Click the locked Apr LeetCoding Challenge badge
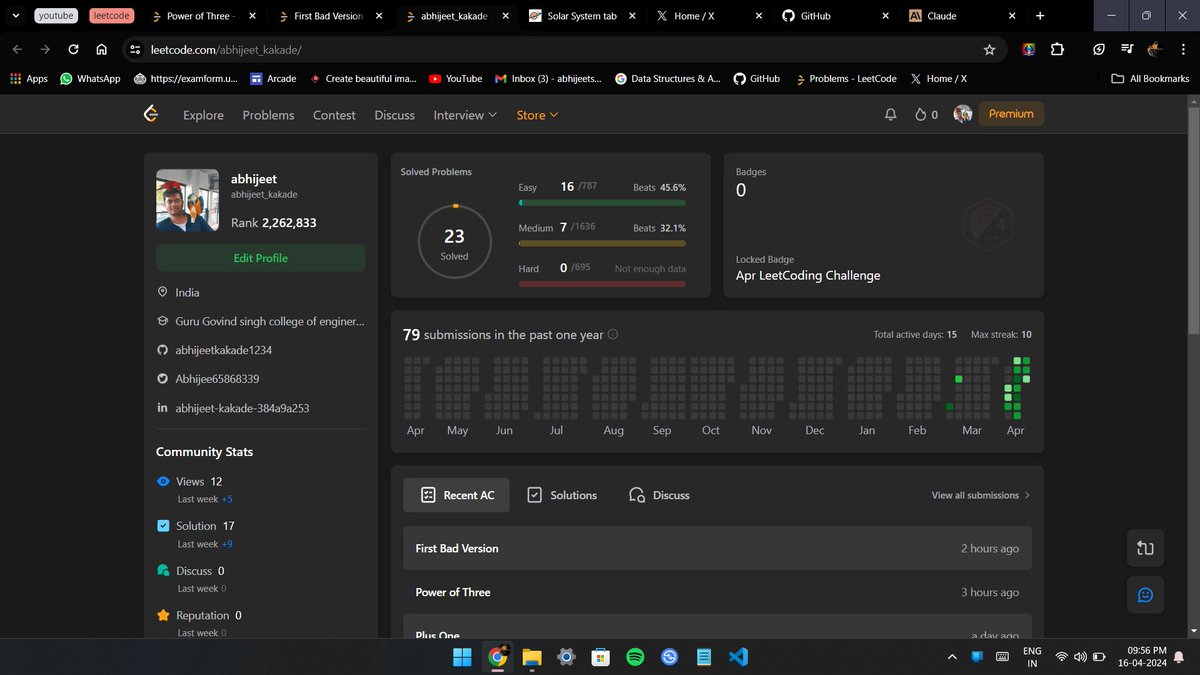 [x=988, y=225]
